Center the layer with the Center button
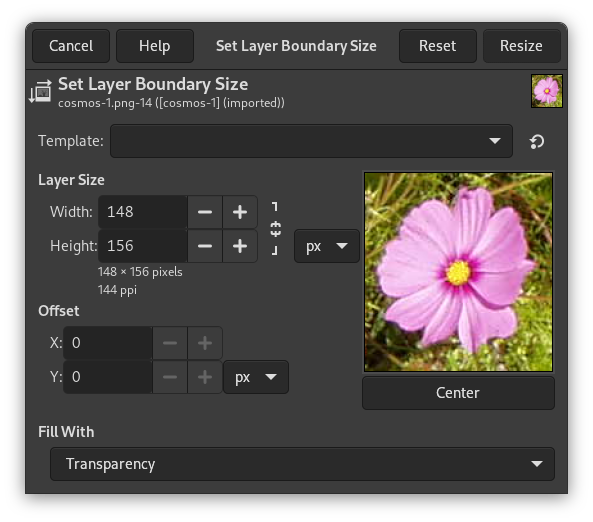 [458, 393]
